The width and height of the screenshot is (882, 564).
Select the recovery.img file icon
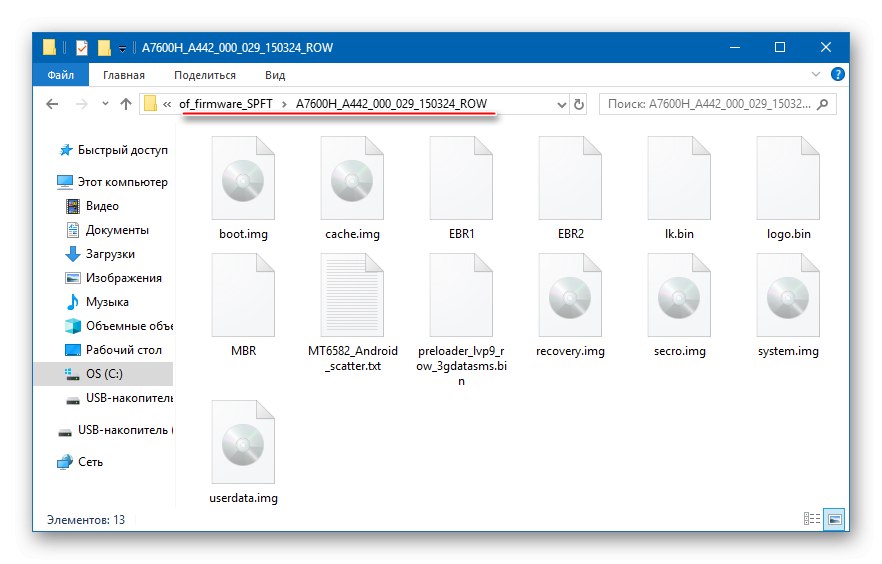pos(570,295)
